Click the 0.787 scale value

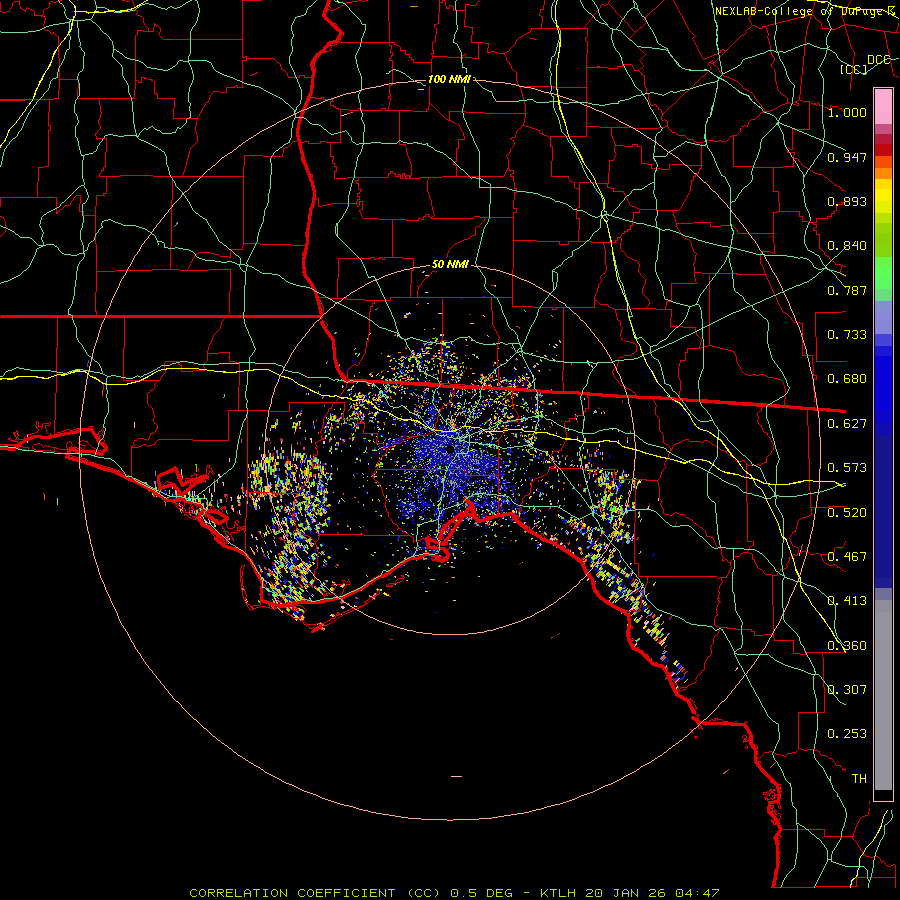coord(847,290)
